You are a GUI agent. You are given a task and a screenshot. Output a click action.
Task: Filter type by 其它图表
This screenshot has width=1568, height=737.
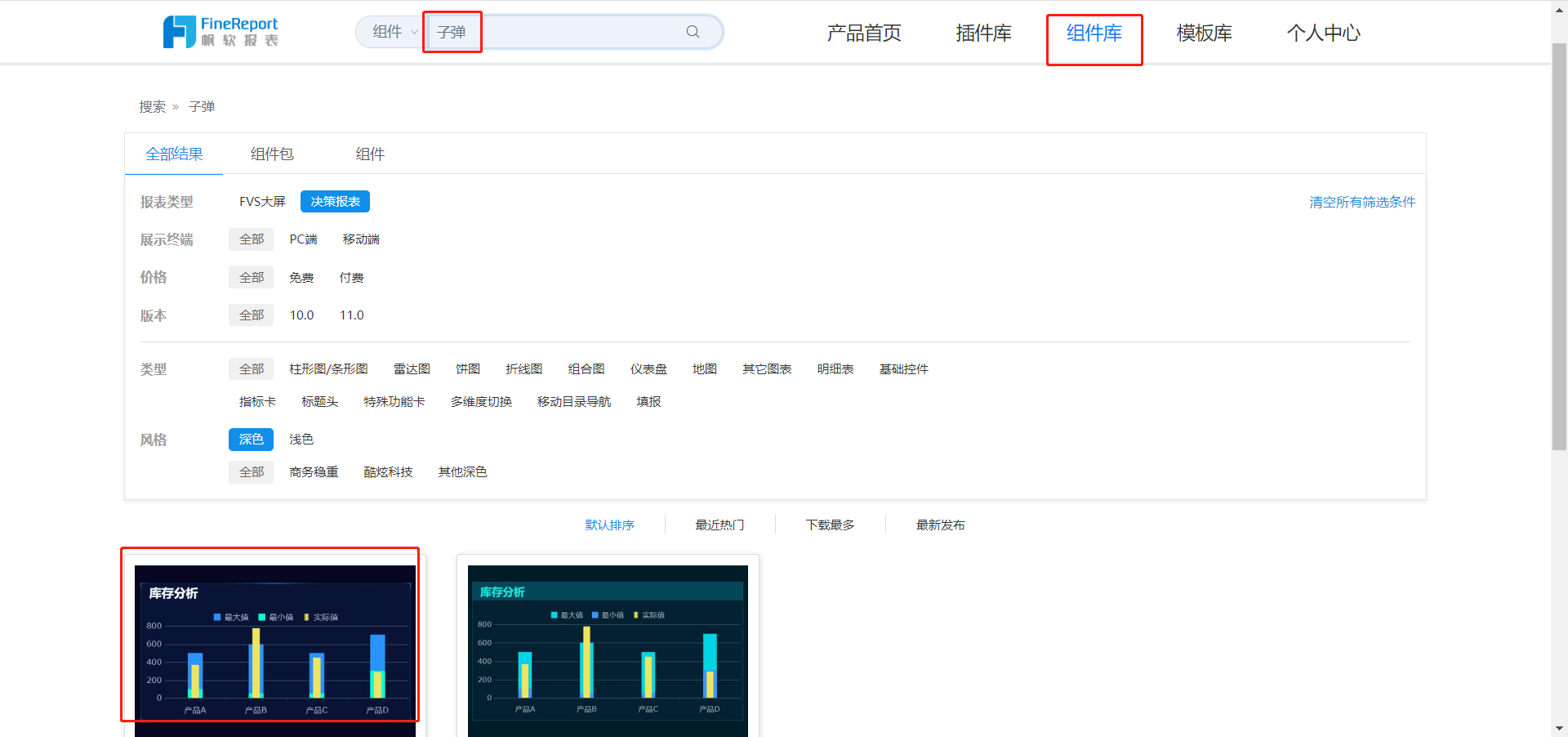click(x=767, y=369)
